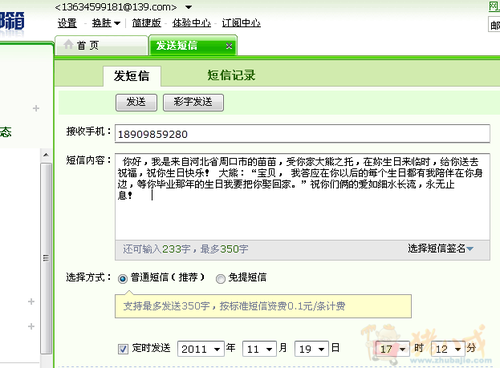Open 设置 link
Viewport: 500px width, 368px height.
(x=67, y=23)
